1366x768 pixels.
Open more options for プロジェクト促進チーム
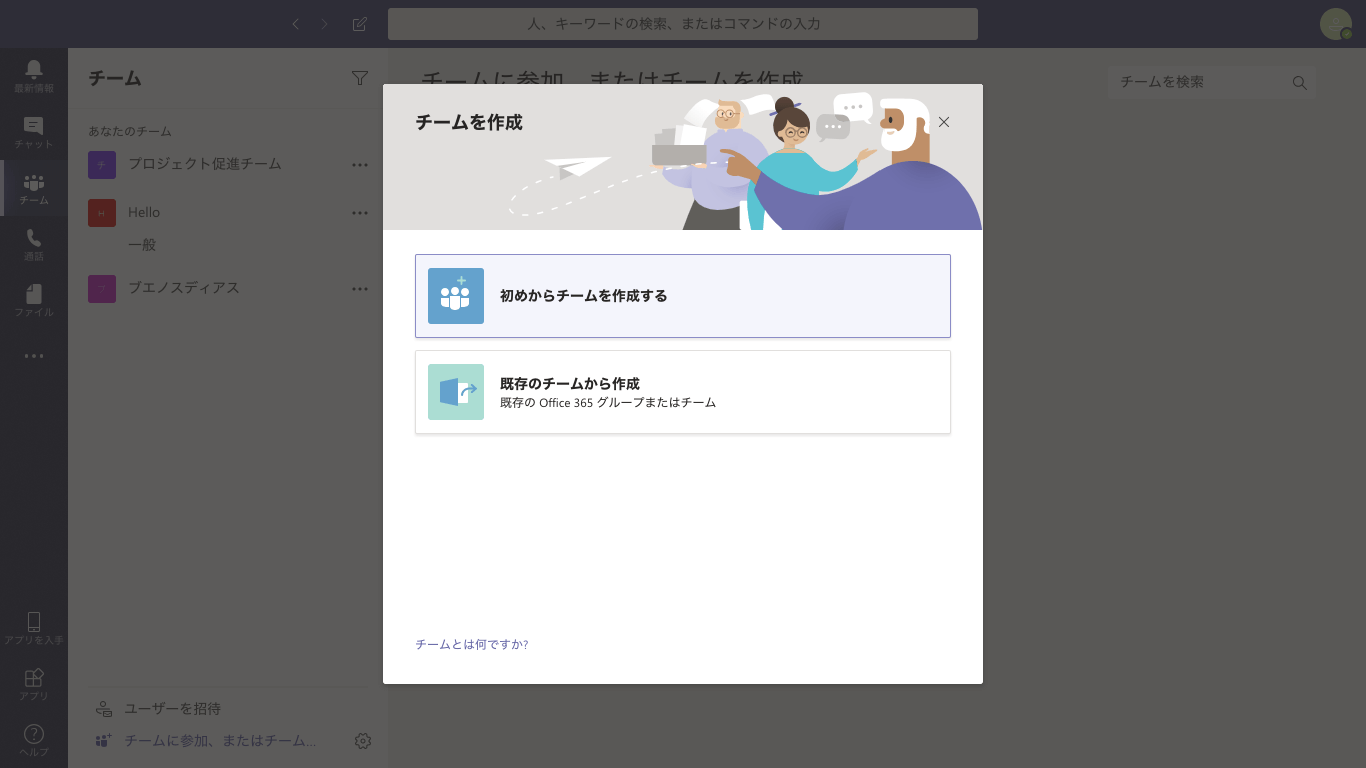[360, 165]
